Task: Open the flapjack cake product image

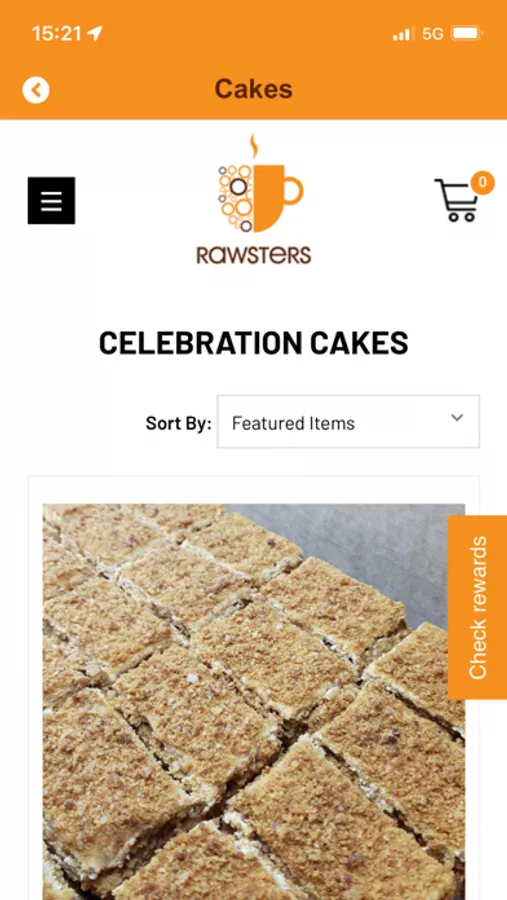Action: tap(254, 701)
